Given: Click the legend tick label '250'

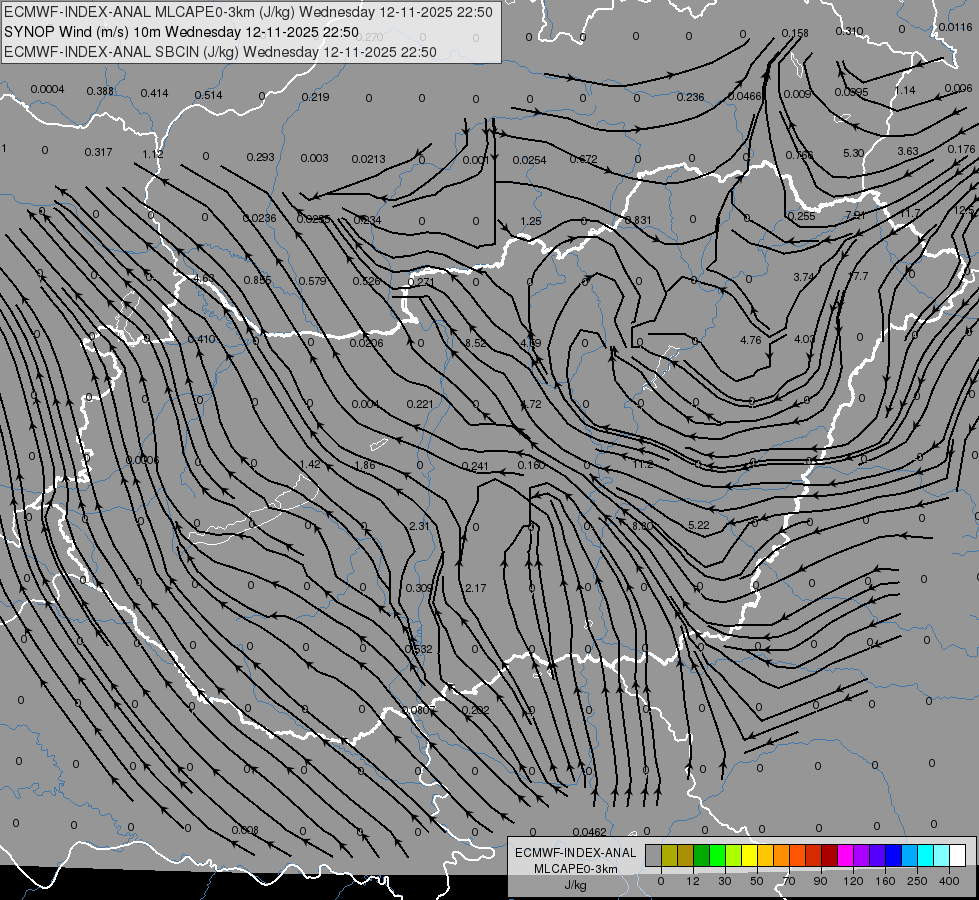Looking at the screenshot, I should pyautogui.click(x=917, y=881).
